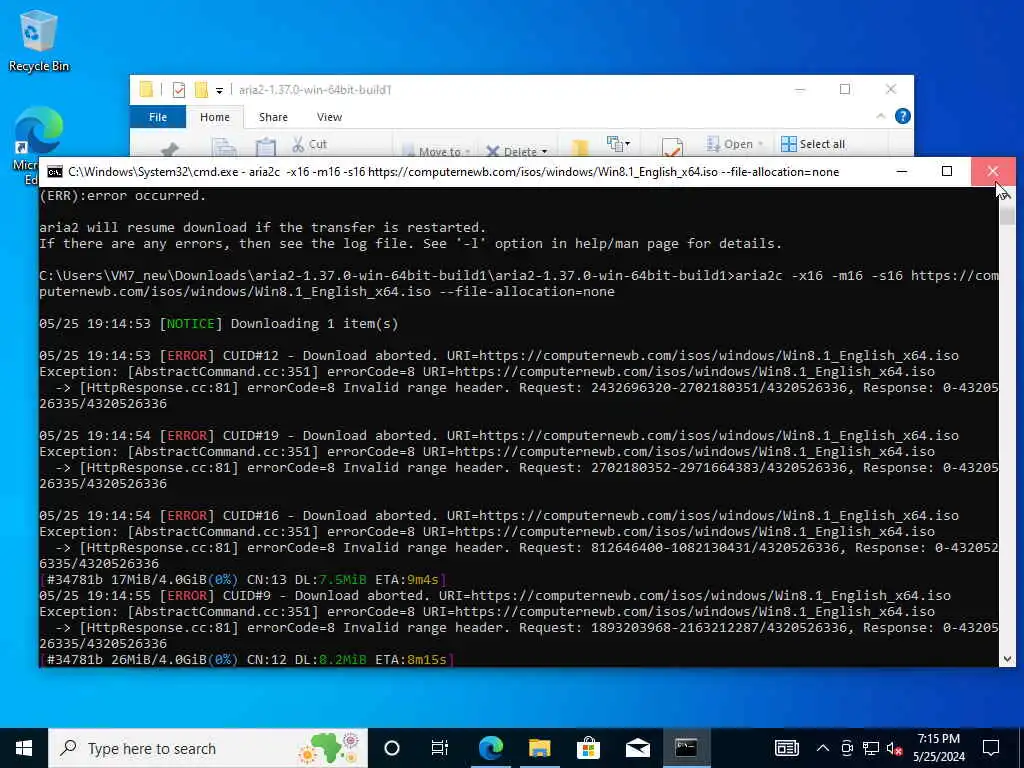The width and height of the screenshot is (1024, 768).
Task: Click the green NOTICE text in cmd output
Action: pos(191,323)
